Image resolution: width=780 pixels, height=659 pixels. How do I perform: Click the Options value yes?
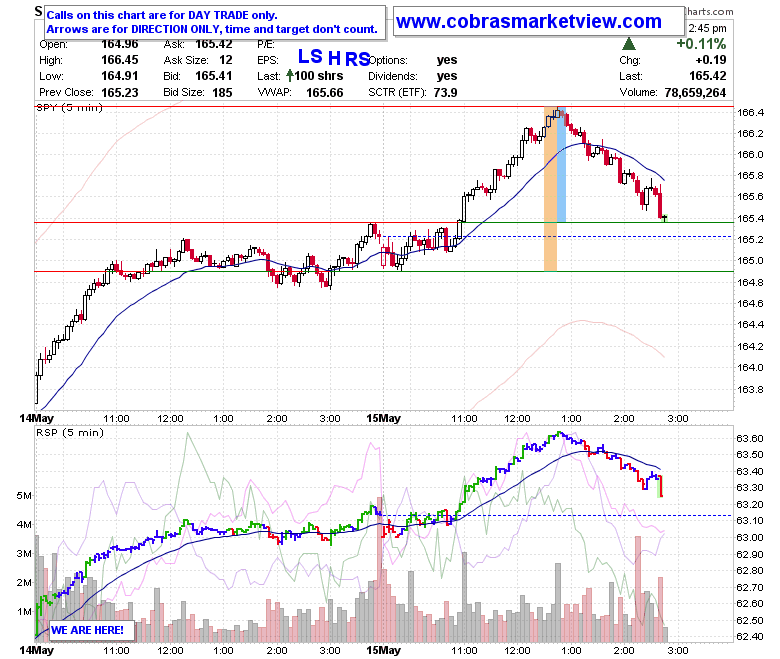447,60
